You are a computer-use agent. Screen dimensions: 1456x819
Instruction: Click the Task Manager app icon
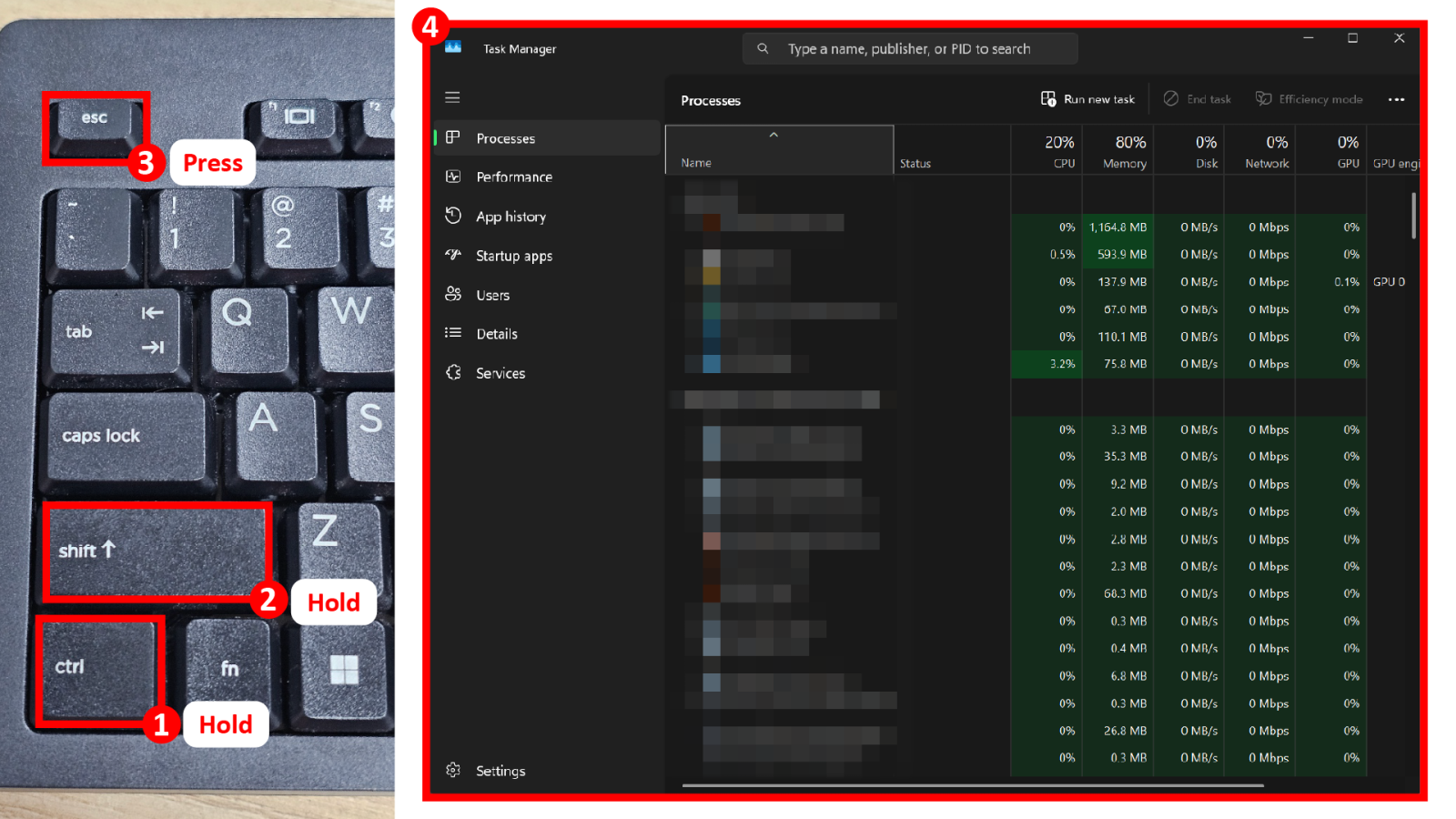pos(453,47)
